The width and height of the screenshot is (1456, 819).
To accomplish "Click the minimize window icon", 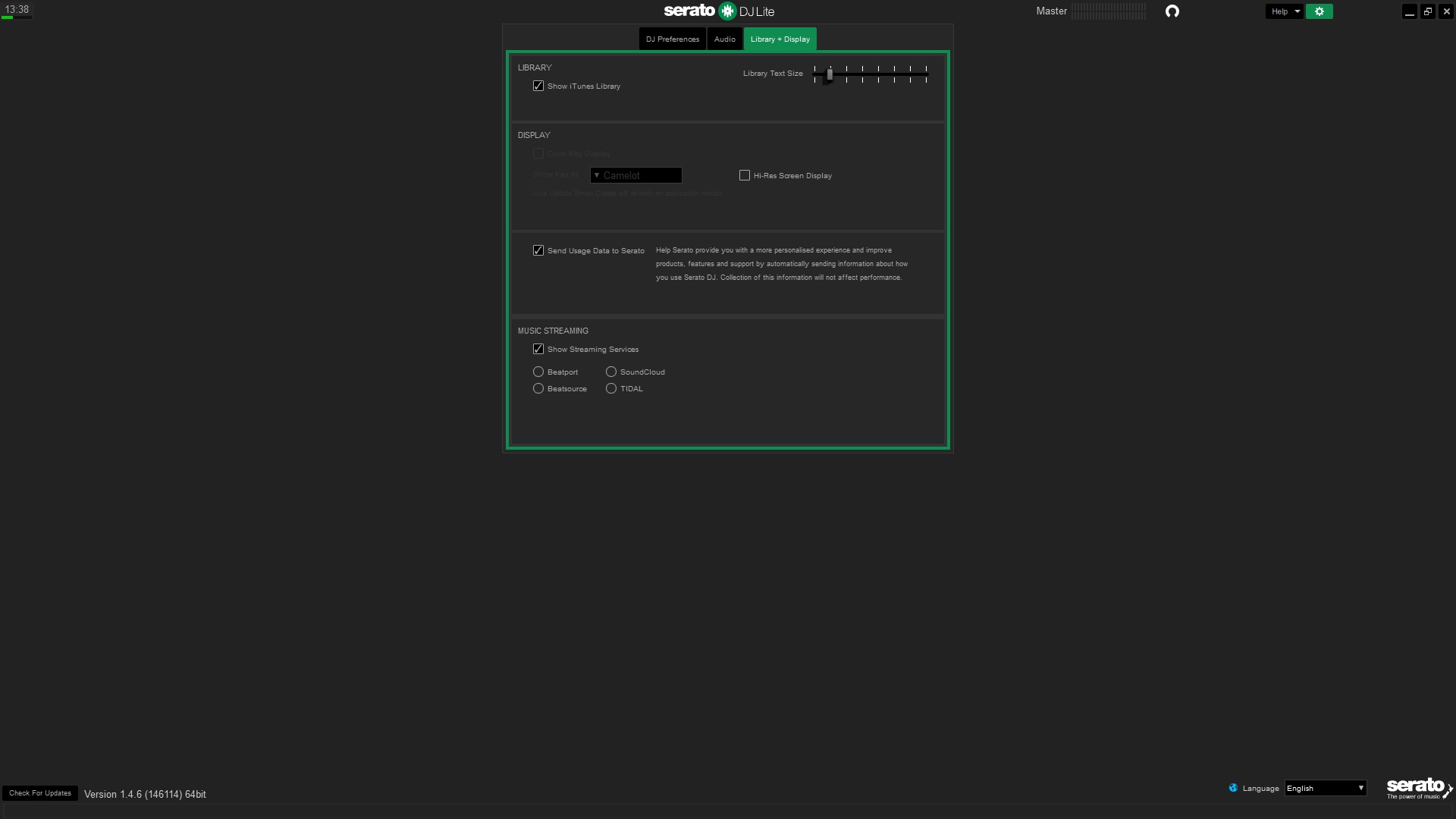I will (x=1409, y=11).
